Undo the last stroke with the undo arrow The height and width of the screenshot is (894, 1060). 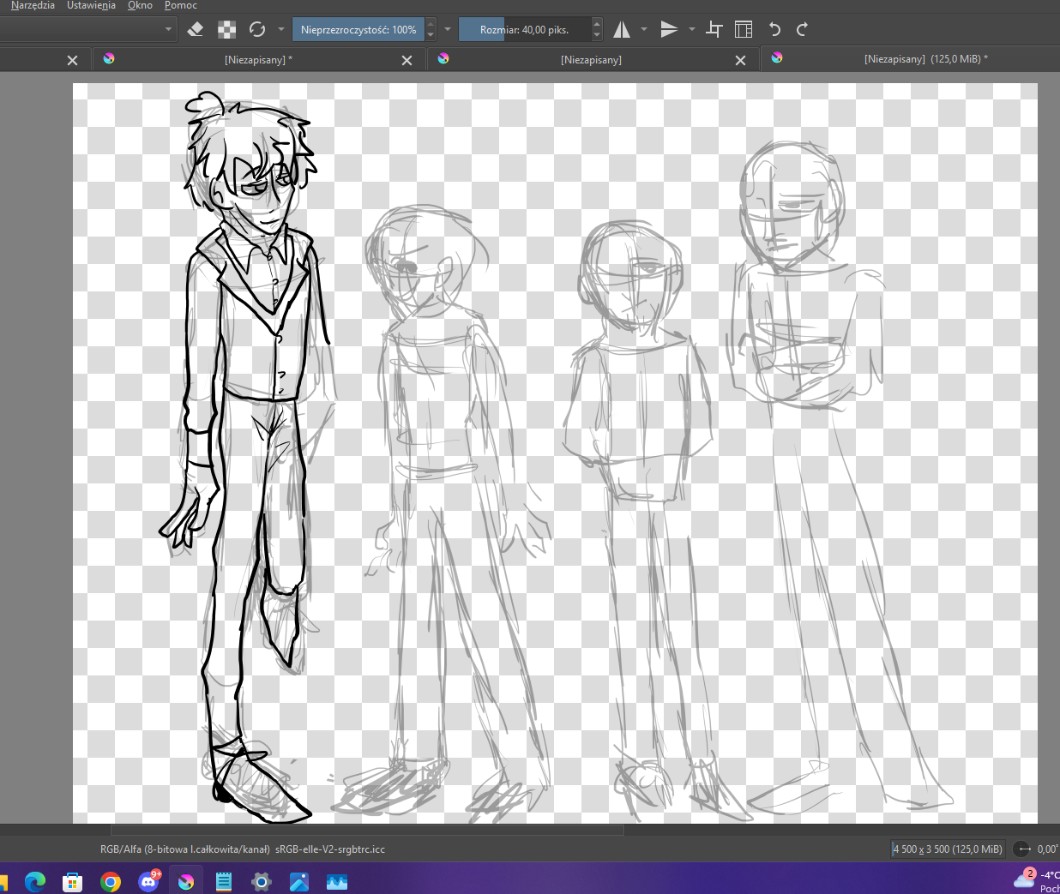(x=774, y=30)
